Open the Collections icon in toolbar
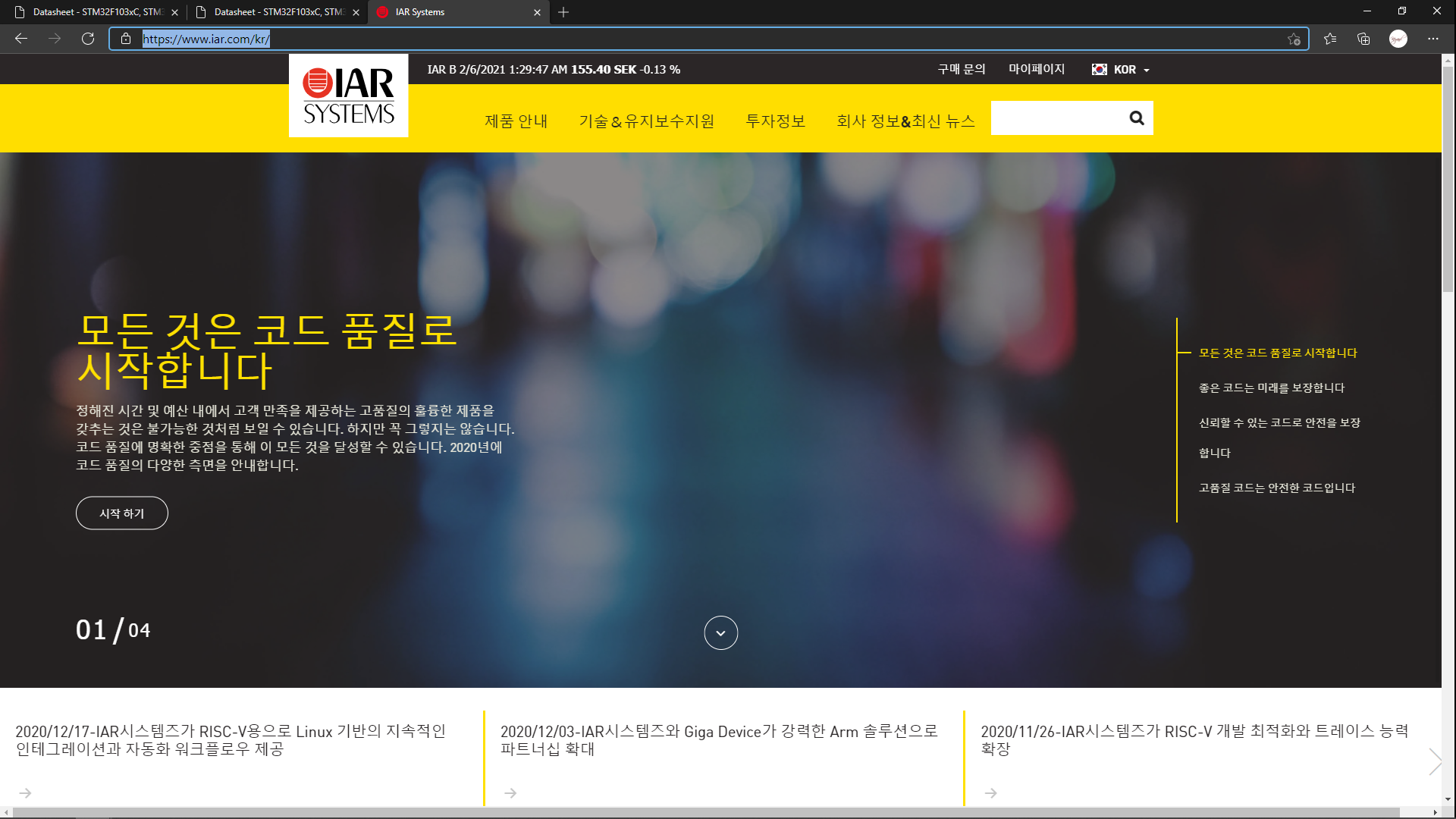Screen dimensions: 1456x819 (1363, 39)
